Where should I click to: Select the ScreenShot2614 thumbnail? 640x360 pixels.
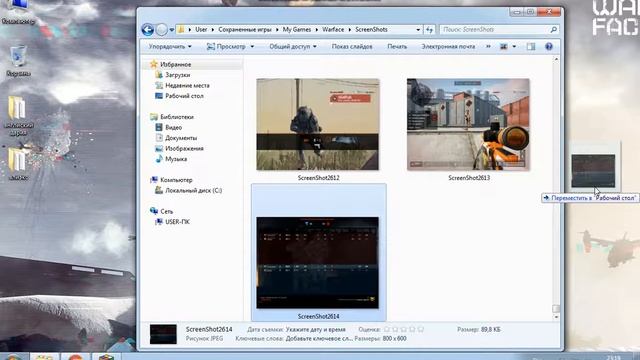pyautogui.click(x=318, y=262)
